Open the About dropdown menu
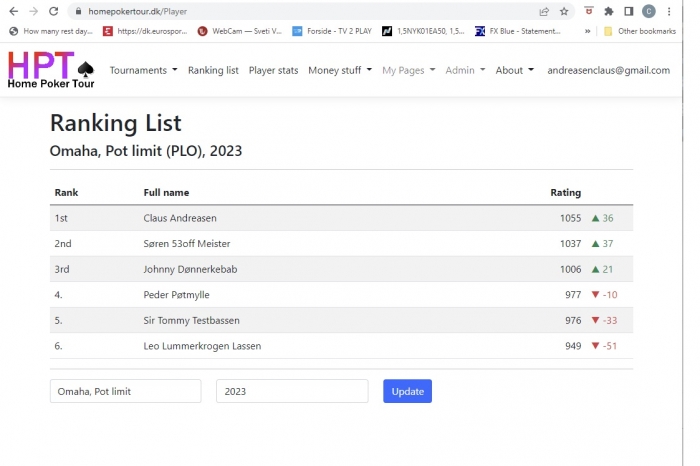This screenshot has width=700, height=466. tap(514, 70)
